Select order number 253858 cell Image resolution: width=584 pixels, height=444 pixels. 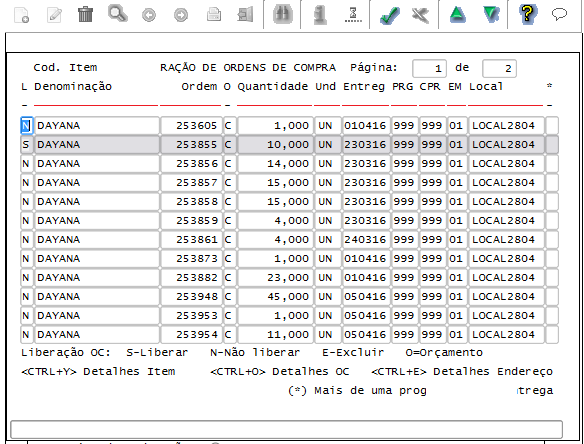click(x=191, y=202)
